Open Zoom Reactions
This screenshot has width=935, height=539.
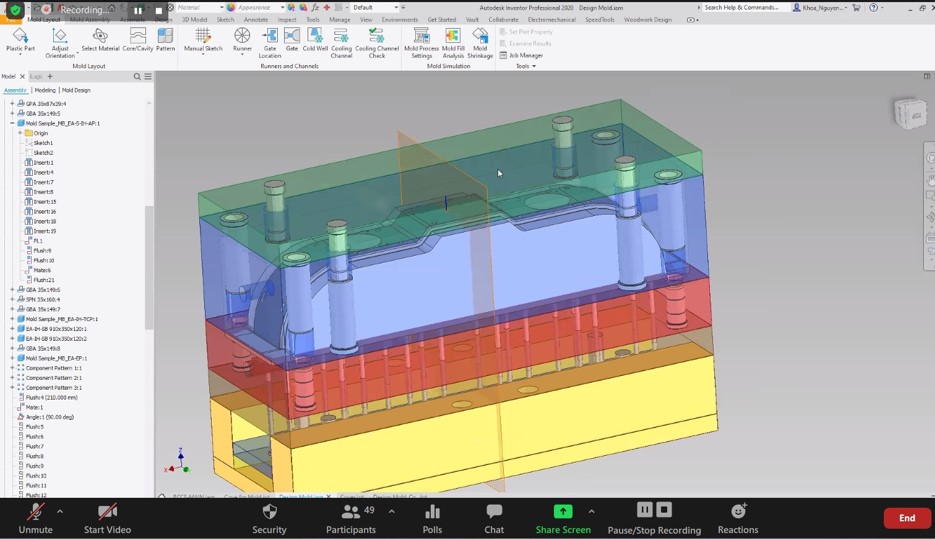pos(738,519)
